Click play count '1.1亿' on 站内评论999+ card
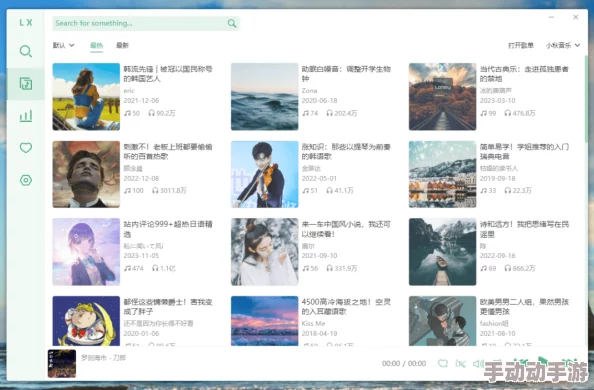The image size is (594, 390). [x=164, y=268]
